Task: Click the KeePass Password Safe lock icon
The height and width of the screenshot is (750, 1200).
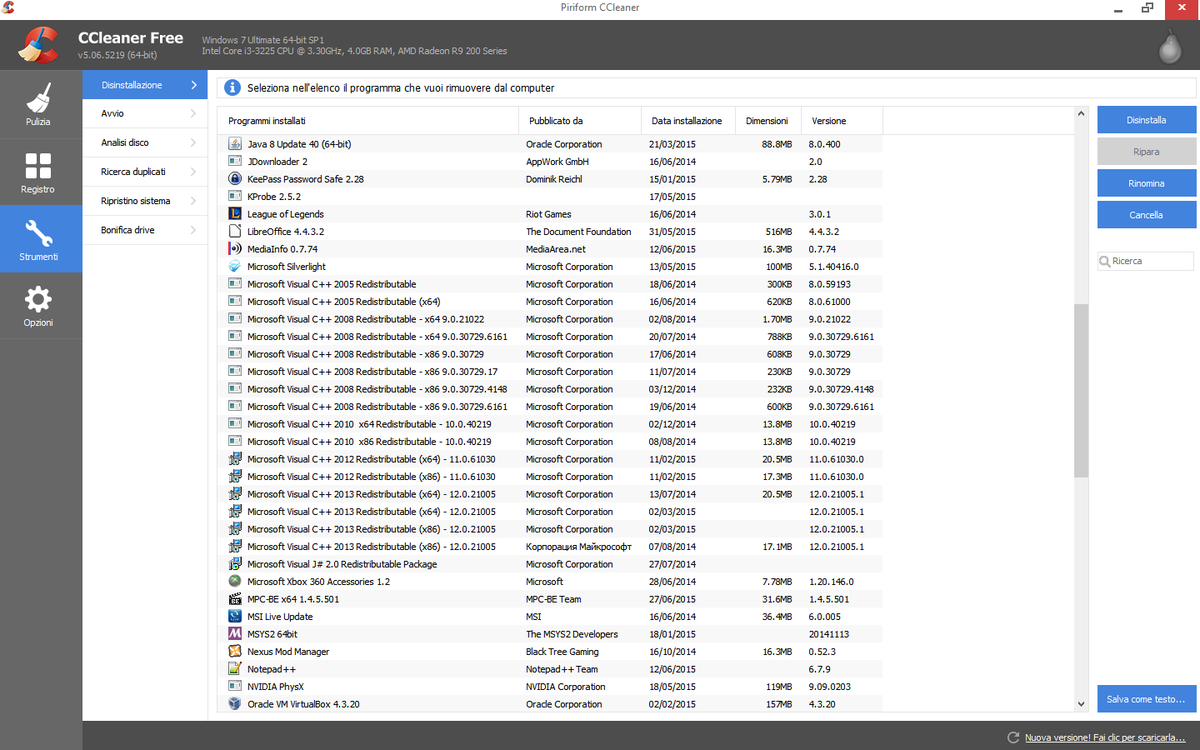Action: click(235, 179)
